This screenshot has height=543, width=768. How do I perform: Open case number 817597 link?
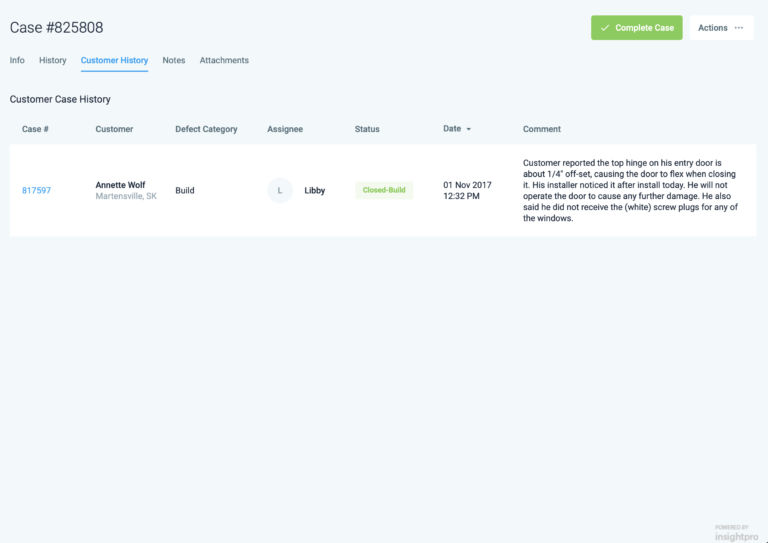(36, 190)
